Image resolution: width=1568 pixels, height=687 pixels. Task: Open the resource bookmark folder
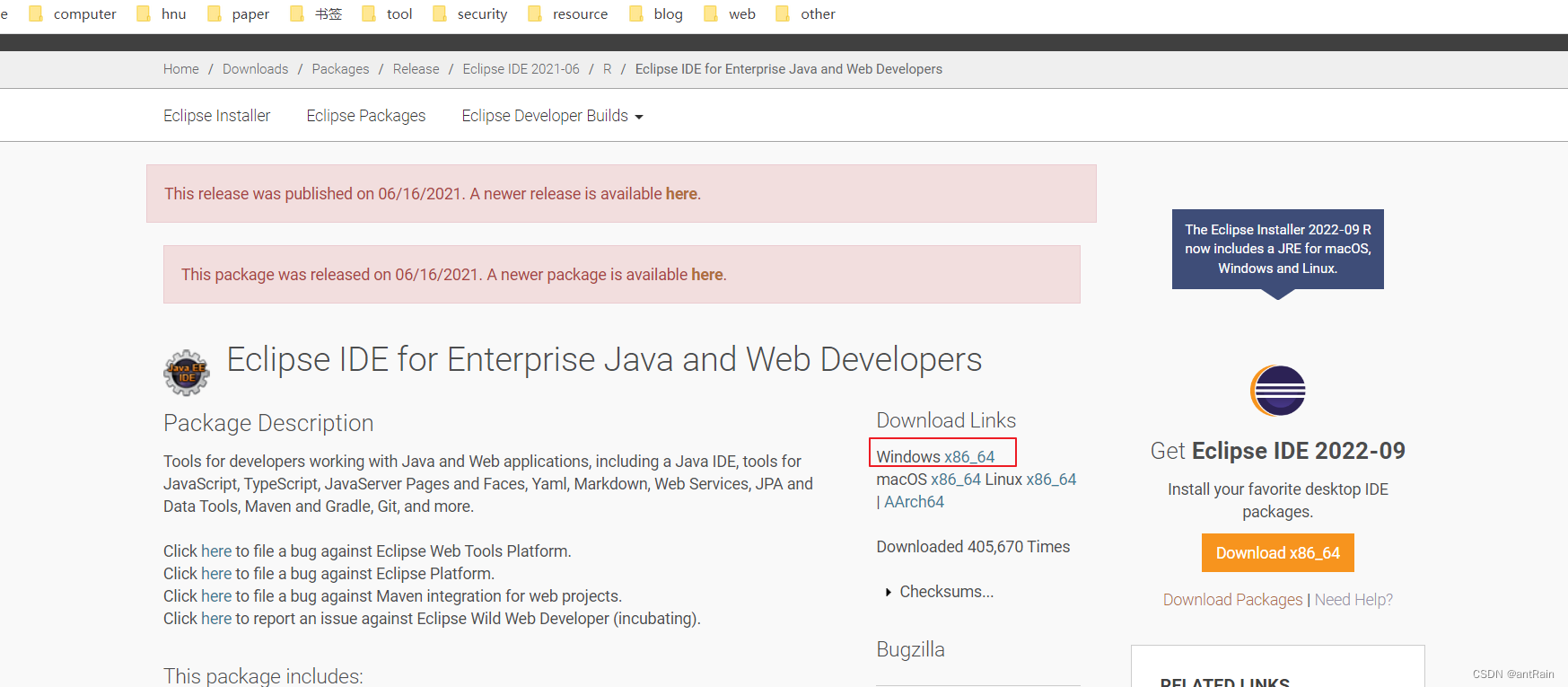tap(567, 13)
